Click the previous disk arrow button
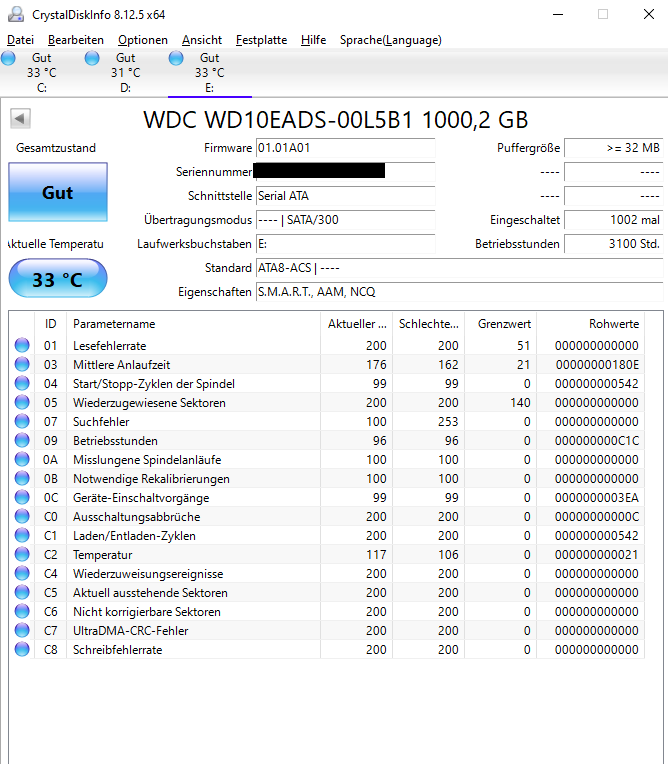Screen dimensions: 668x764 20,118
